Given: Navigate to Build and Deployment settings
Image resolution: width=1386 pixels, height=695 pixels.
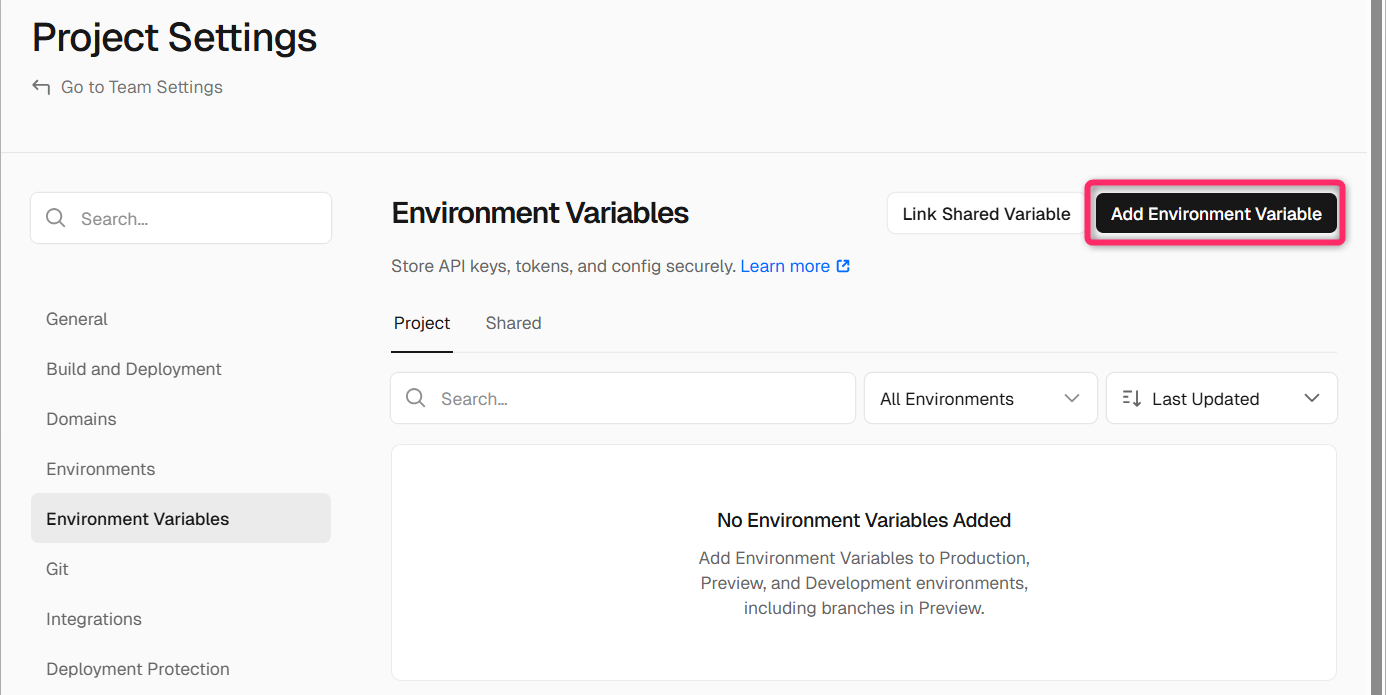Looking at the screenshot, I should [134, 369].
